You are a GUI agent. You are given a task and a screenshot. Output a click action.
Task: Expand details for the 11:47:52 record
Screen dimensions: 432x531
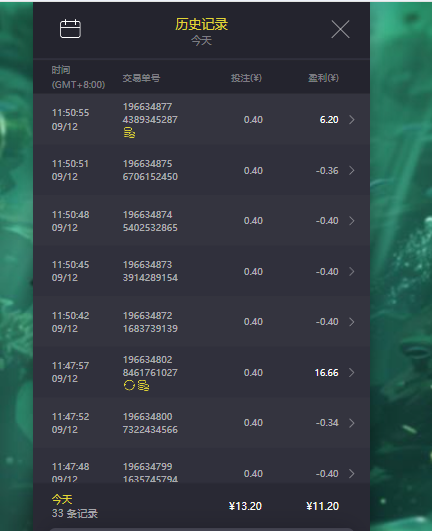coord(352,423)
